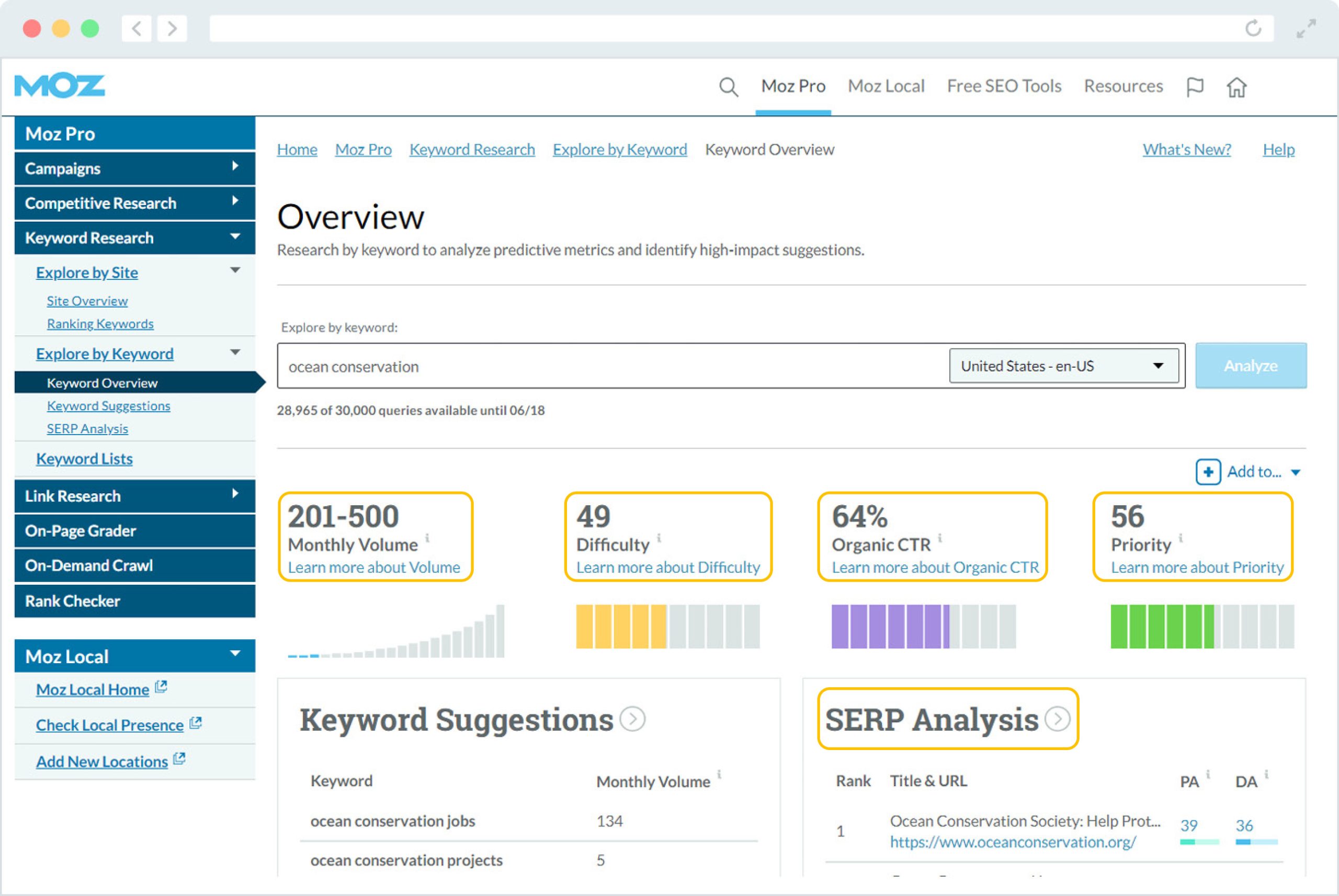
Task: Click the flag icon in top navigation
Action: (1195, 87)
